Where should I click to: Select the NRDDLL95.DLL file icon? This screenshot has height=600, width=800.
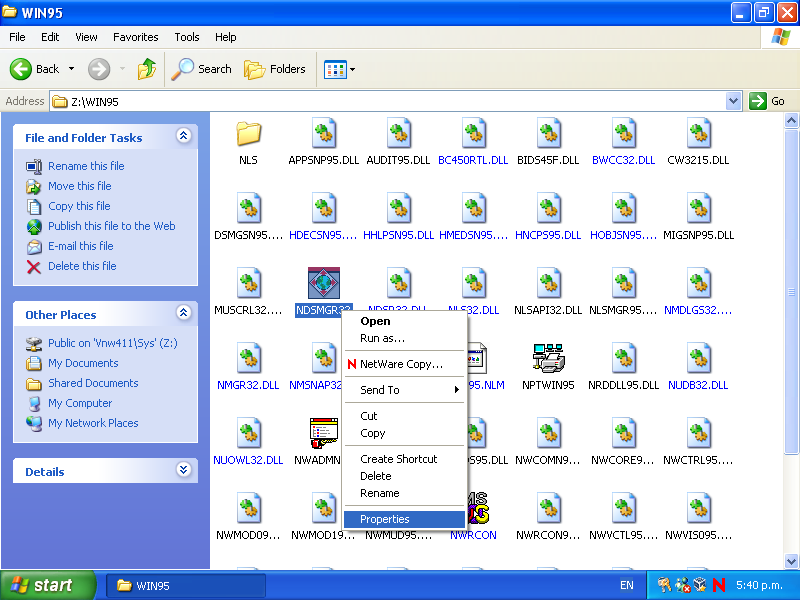coord(623,359)
